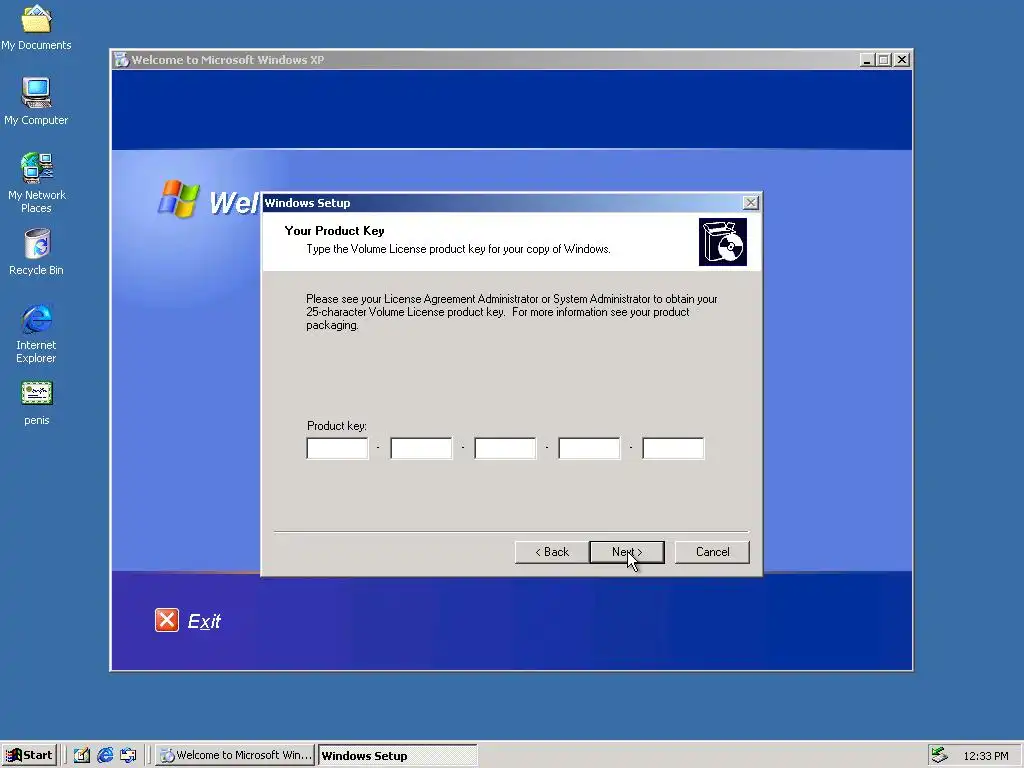This screenshot has height=768, width=1024.
Task: Click the 'Your Product Key' heading
Action: pyautogui.click(x=334, y=231)
